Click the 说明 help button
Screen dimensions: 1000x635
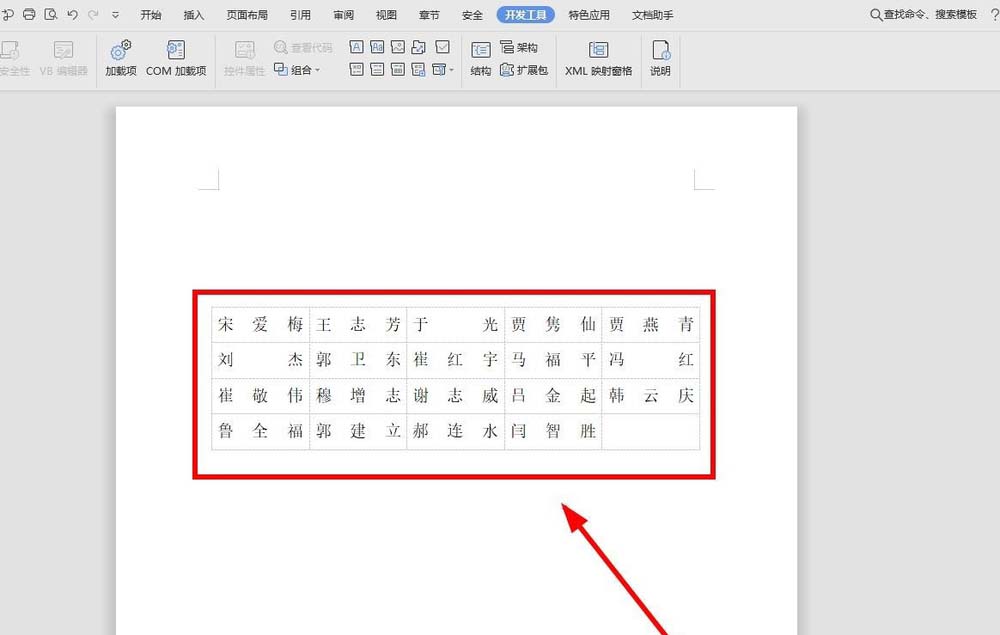[x=660, y=59]
